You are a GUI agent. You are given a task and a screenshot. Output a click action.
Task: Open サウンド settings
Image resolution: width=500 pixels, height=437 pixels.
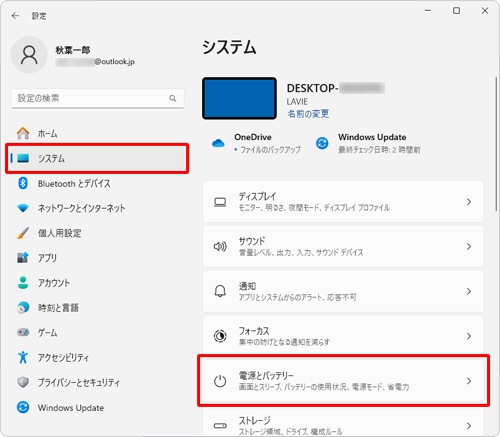coord(343,247)
